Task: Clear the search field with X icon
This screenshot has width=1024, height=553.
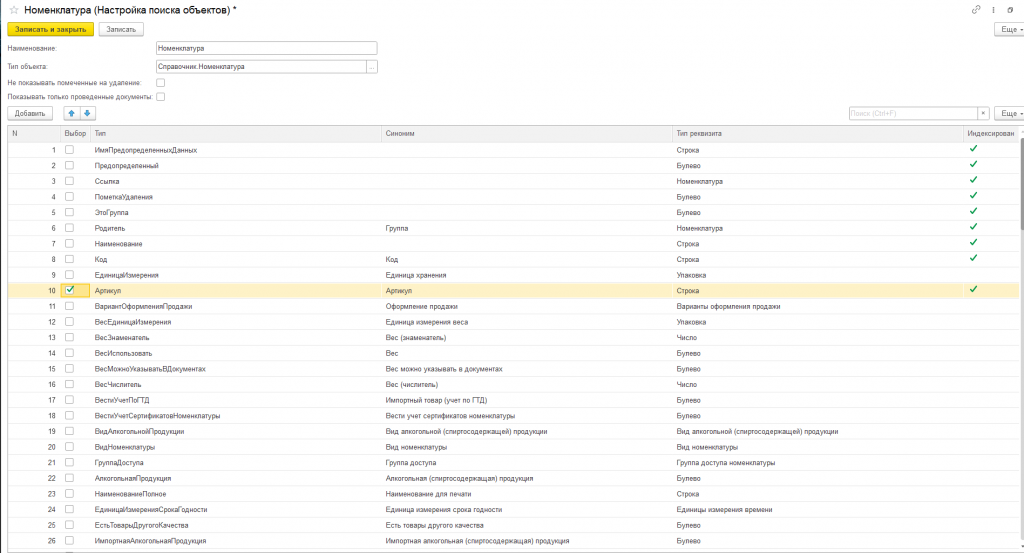Action: pos(983,114)
